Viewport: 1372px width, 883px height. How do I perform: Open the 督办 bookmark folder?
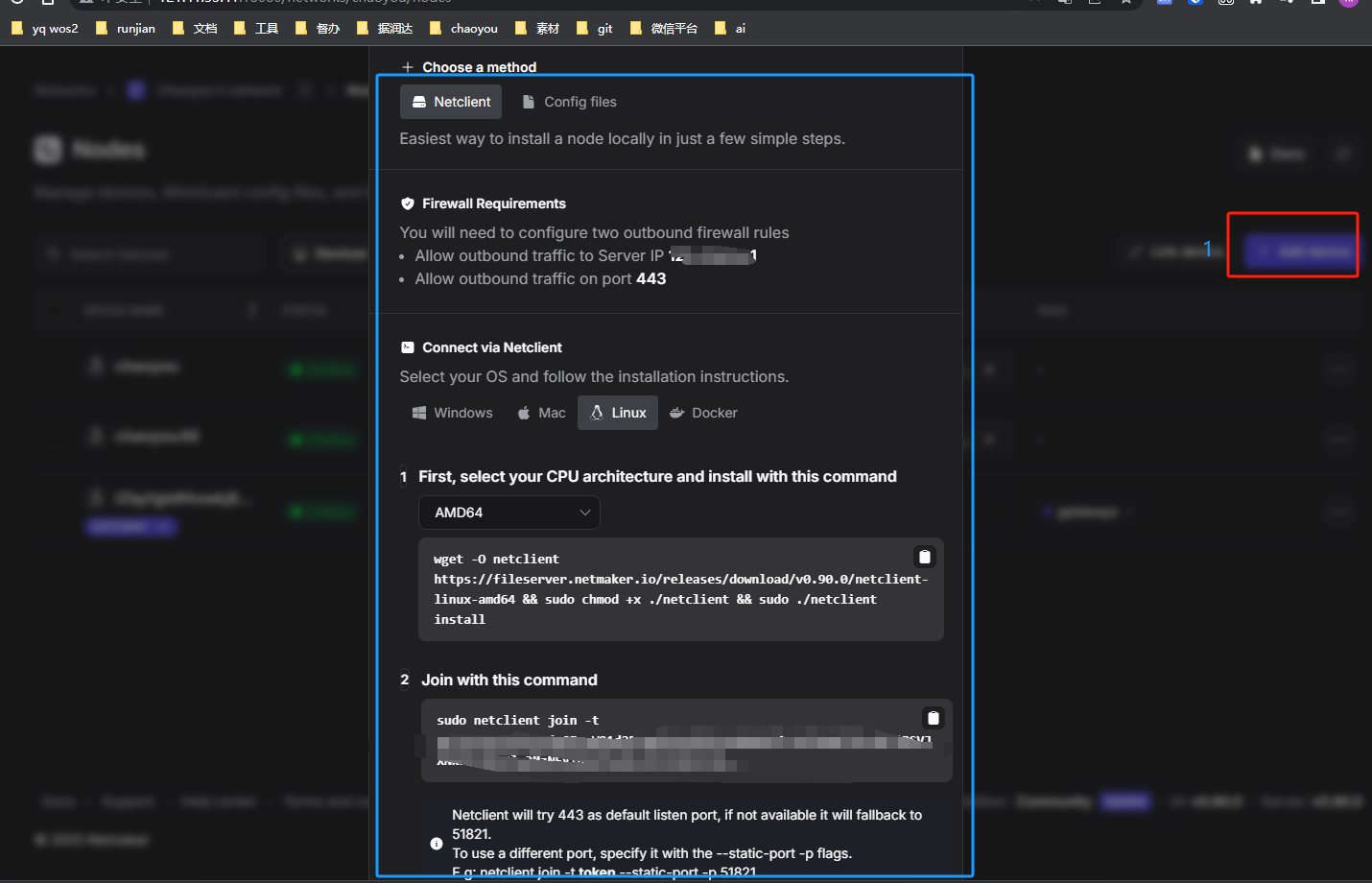click(x=318, y=29)
